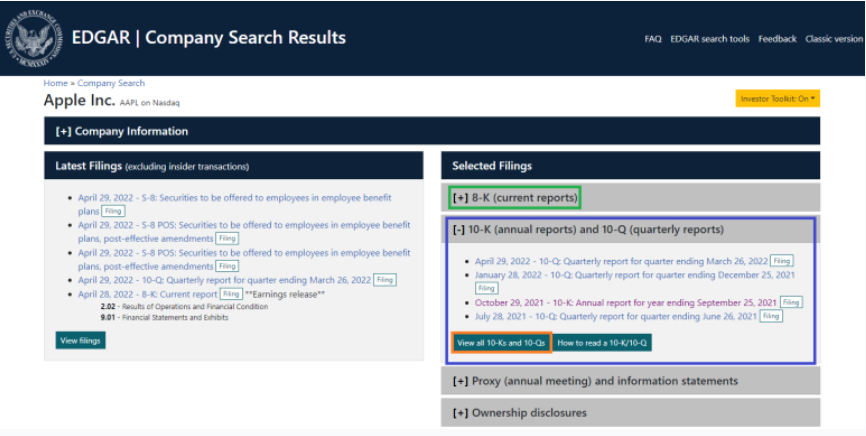Click the Apple Inc. company heading
This screenshot has height=436, width=866.
[80, 101]
